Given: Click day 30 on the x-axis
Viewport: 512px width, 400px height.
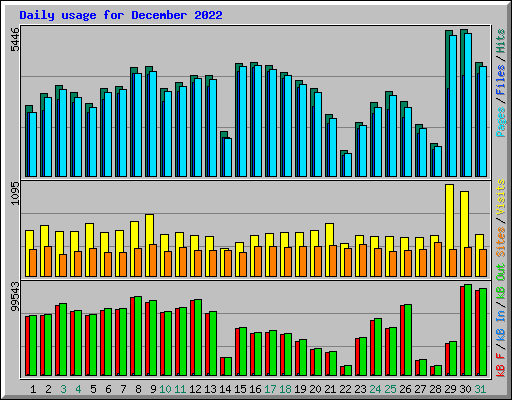Looking at the screenshot, I should [465, 389].
